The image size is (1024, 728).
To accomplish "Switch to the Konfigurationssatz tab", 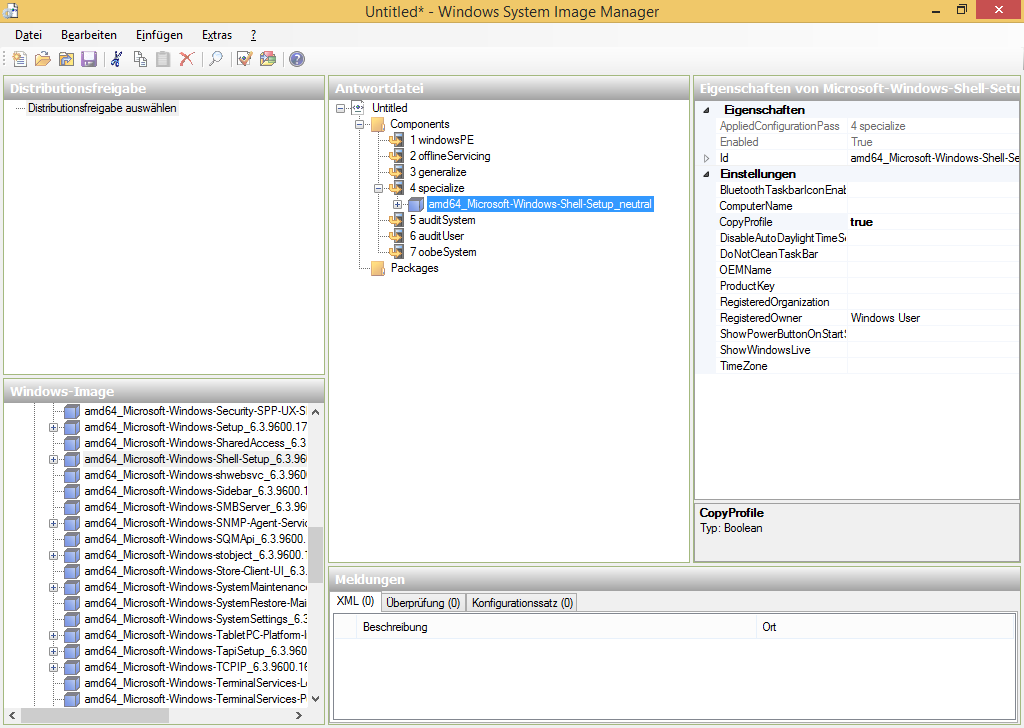I will 522,603.
